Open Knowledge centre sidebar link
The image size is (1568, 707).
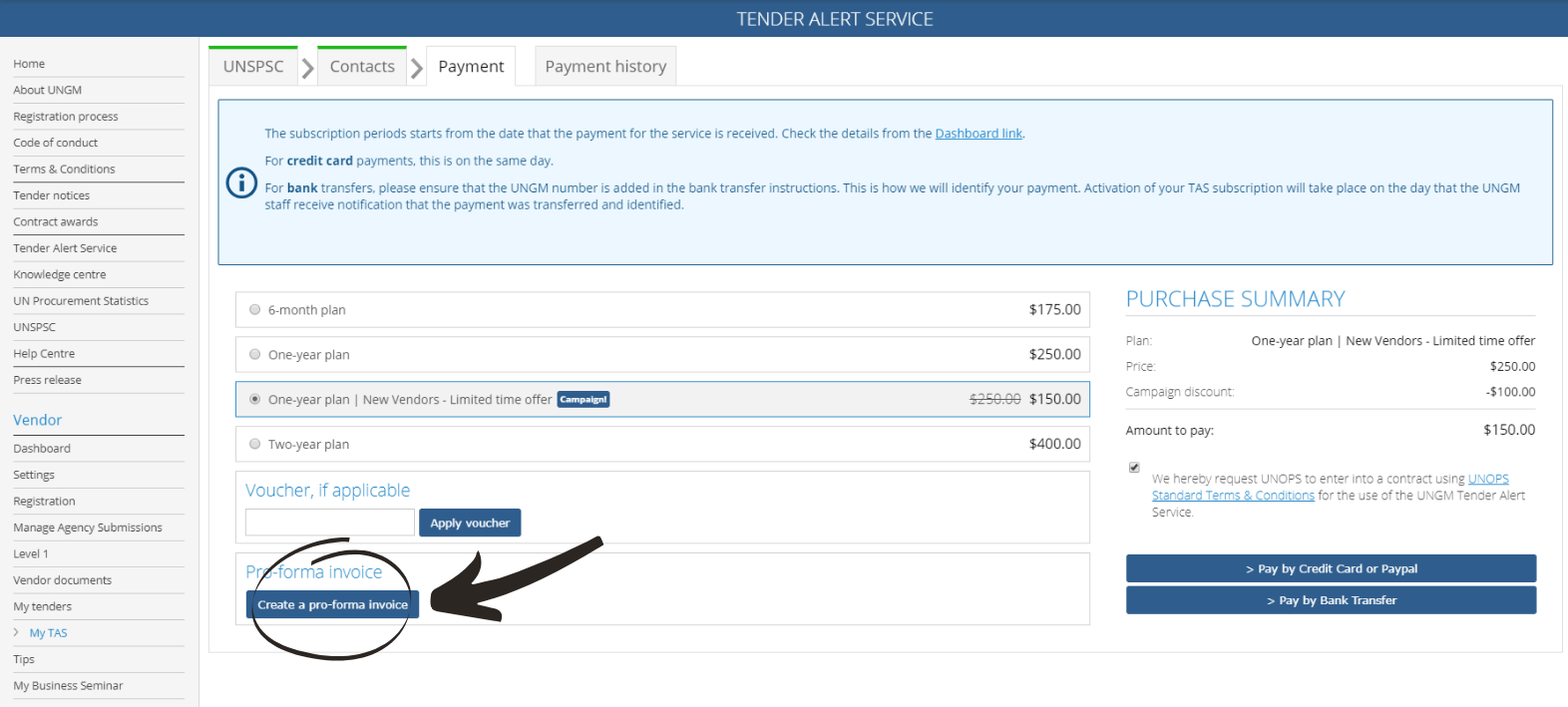coord(60,274)
